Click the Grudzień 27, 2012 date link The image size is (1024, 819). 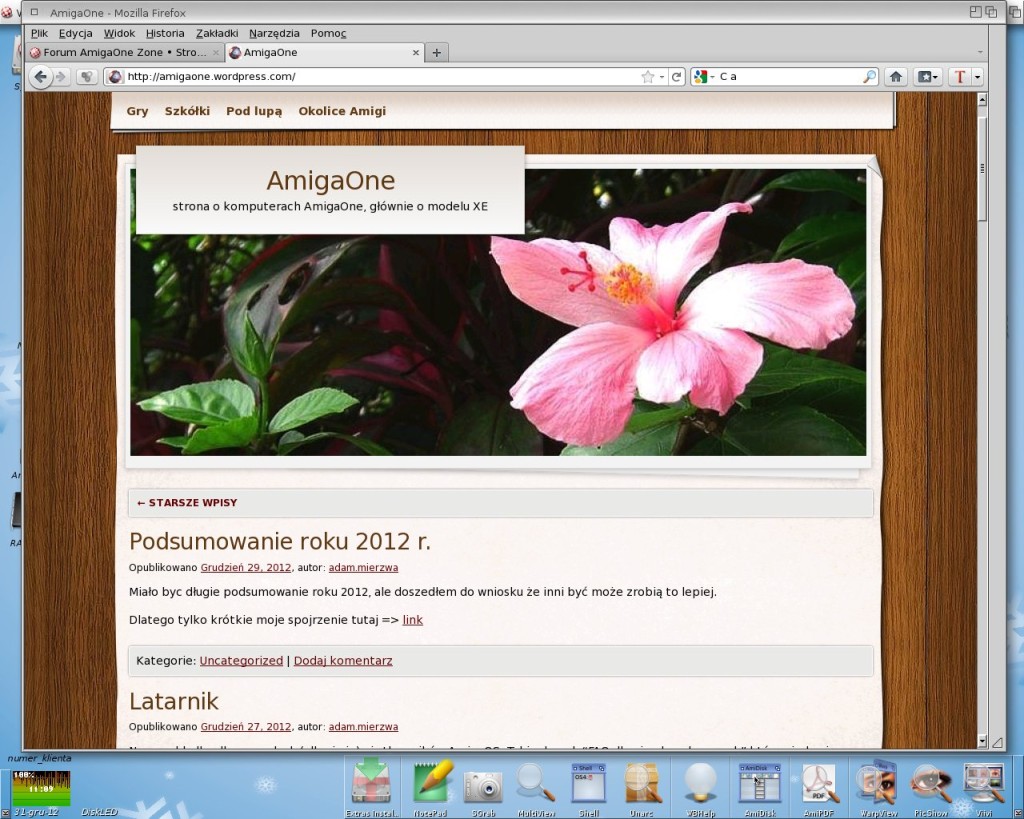click(246, 727)
